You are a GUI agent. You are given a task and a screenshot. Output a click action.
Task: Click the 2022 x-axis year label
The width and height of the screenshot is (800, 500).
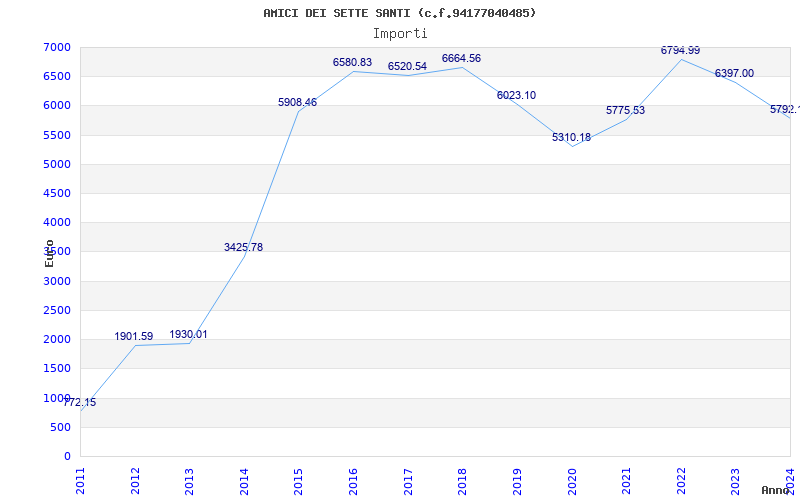[x=681, y=481]
